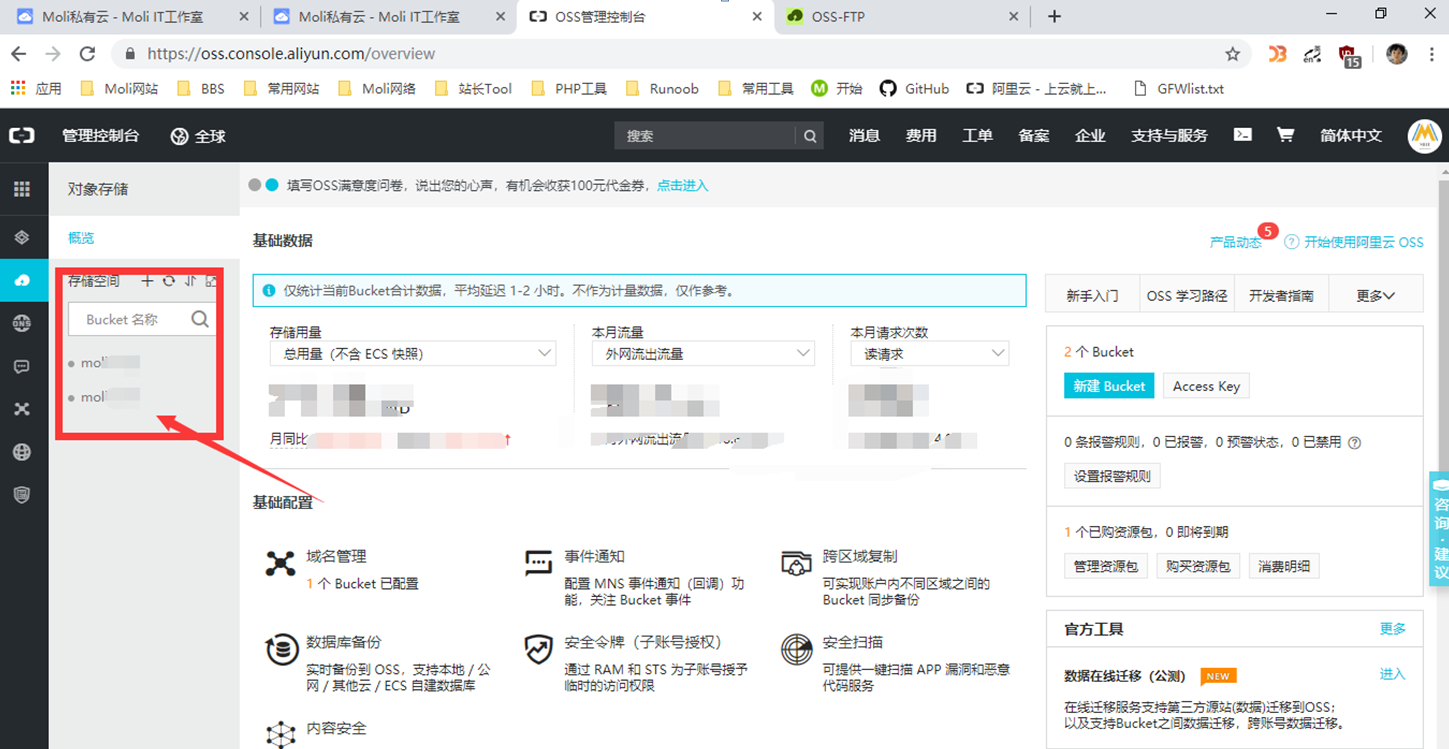Click the 购买资源包 button
The height and width of the screenshot is (749, 1449).
click(x=1198, y=566)
